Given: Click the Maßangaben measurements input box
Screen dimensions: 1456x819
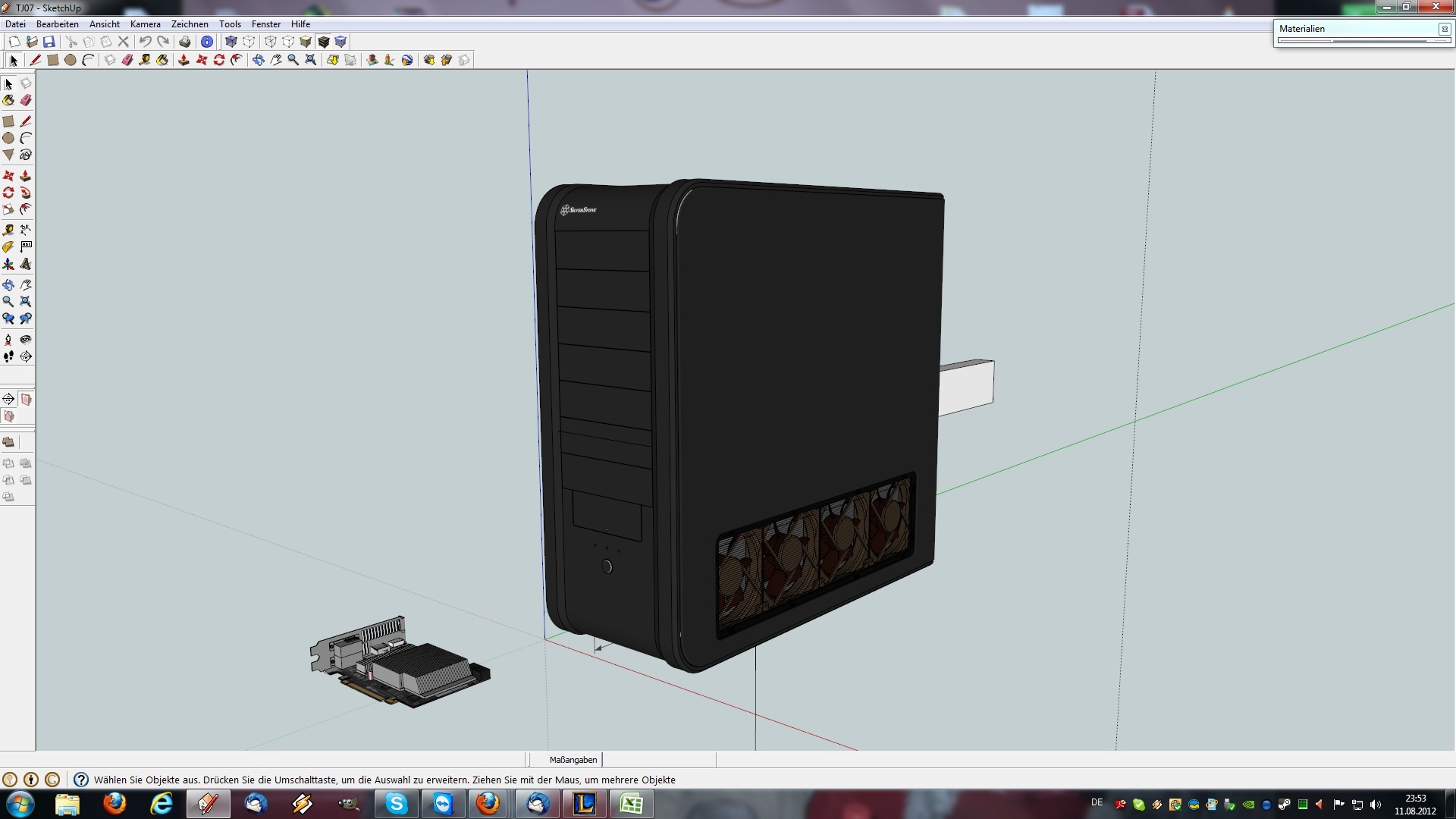Looking at the screenshot, I should (x=658, y=760).
